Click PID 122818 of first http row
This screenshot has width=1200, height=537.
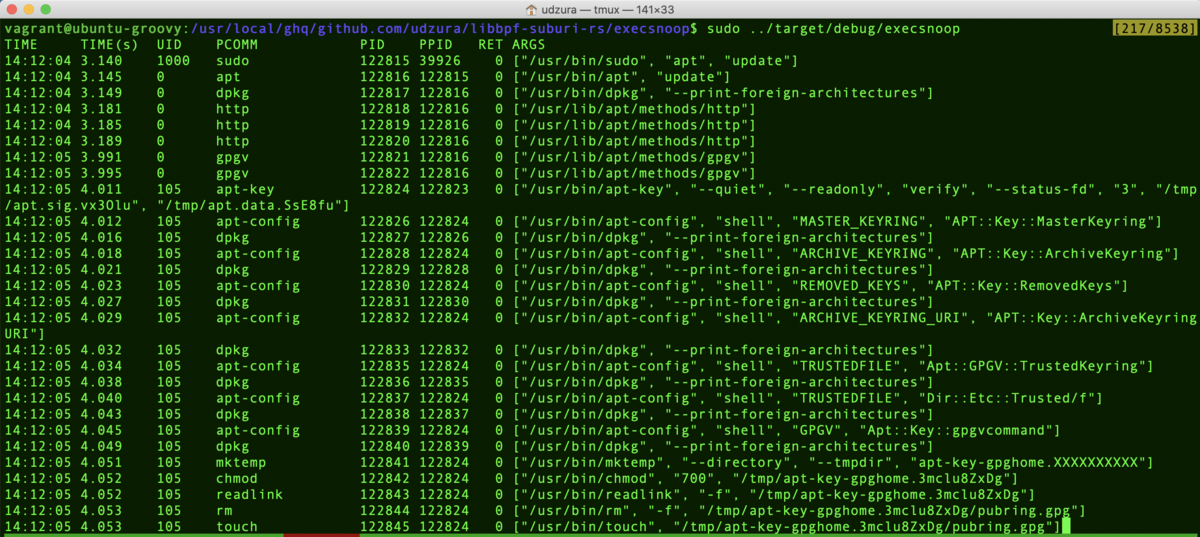tap(385, 109)
